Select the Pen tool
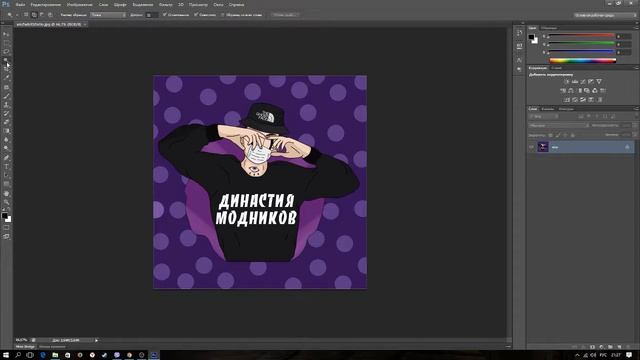The height and width of the screenshot is (360, 640). [x=6, y=158]
